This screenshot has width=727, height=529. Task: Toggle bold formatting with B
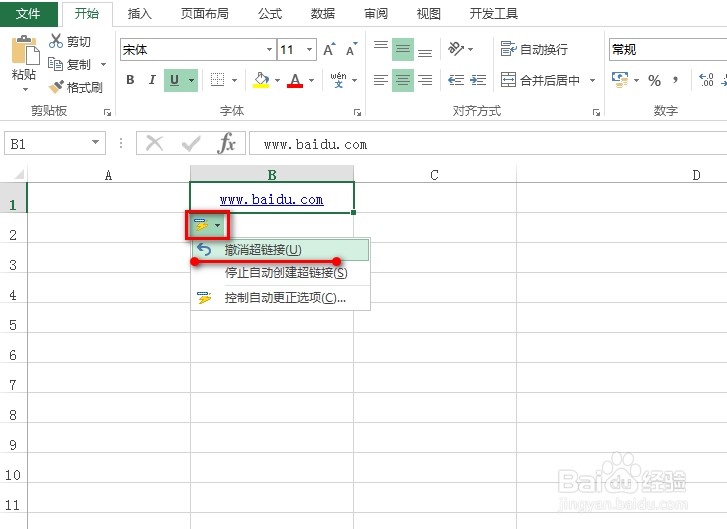pyautogui.click(x=130, y=80)
